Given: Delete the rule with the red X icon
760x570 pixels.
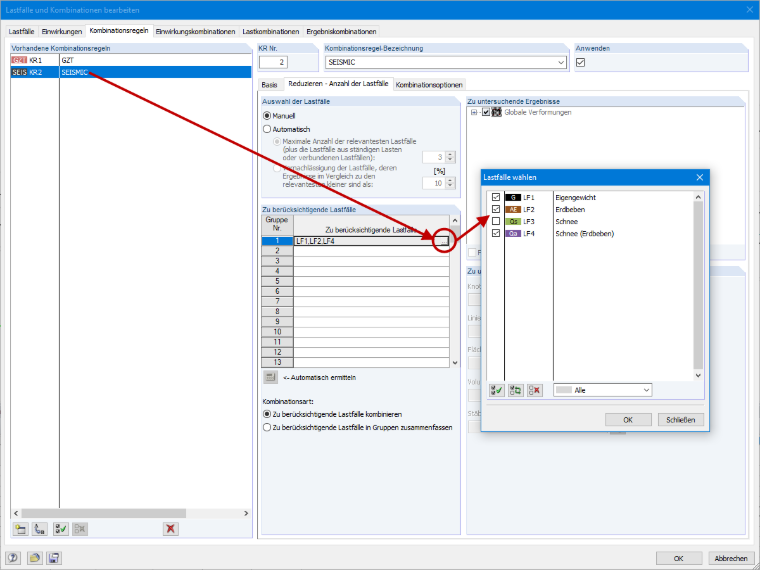Looking at the screenshot, I should coord(170,528).
